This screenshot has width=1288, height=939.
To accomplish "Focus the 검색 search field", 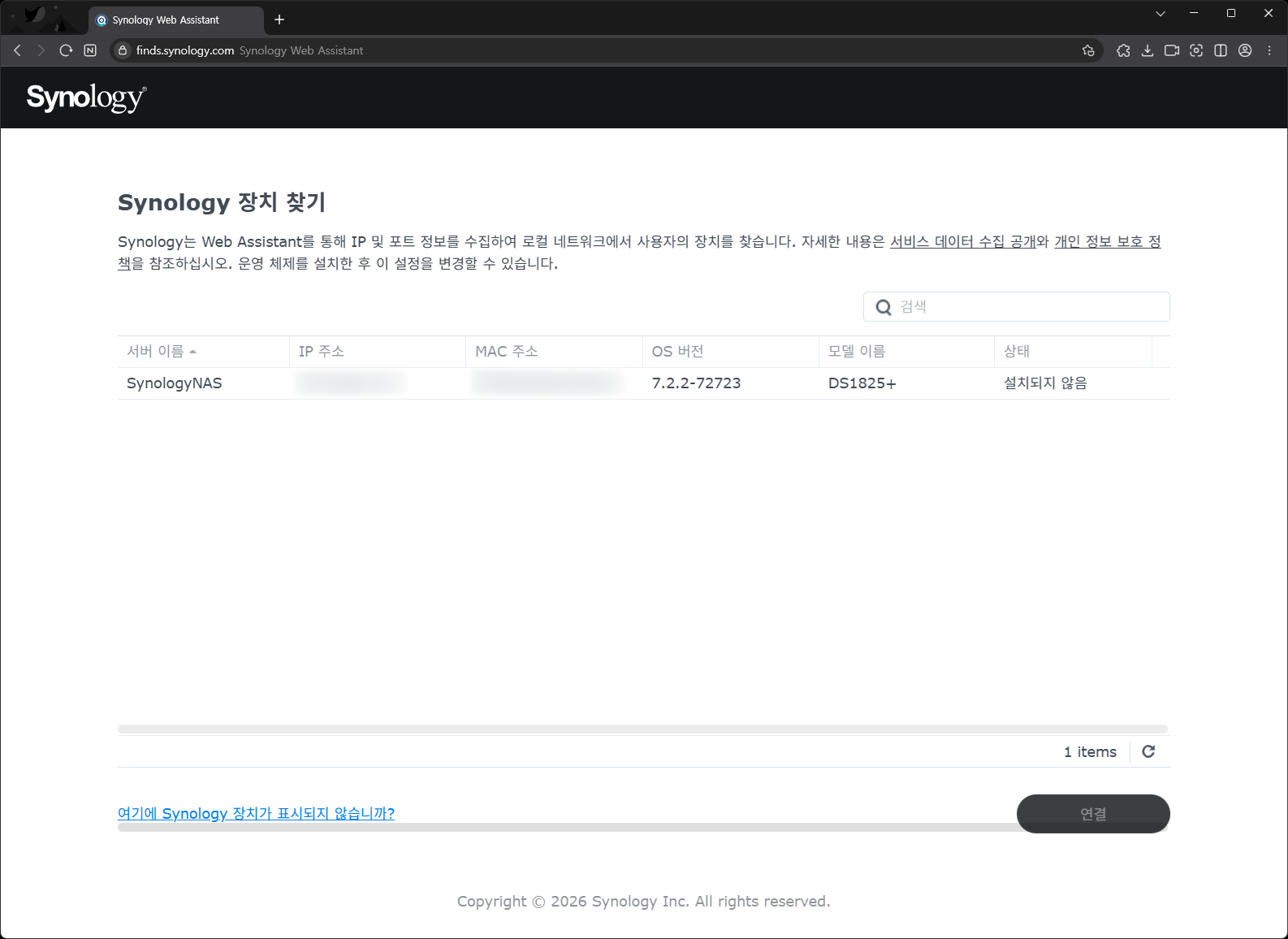I will click(1017, 307).
